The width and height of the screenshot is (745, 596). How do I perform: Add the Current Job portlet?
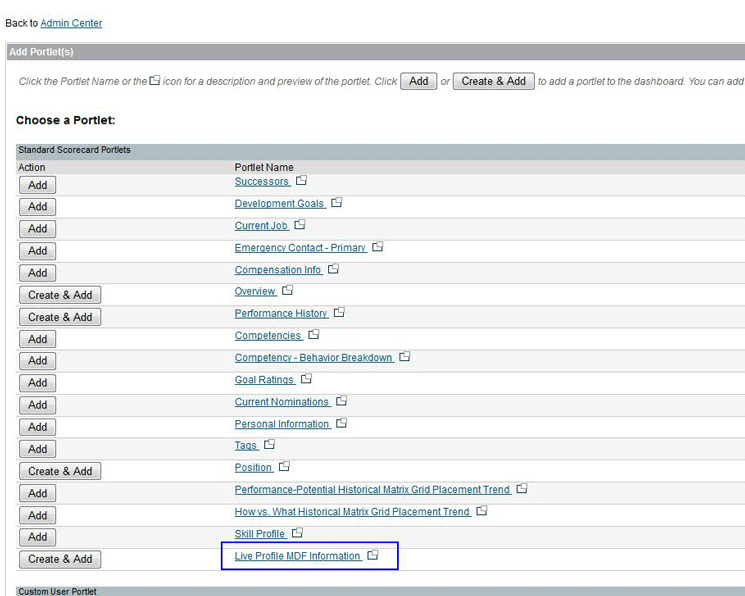[37, 229]
